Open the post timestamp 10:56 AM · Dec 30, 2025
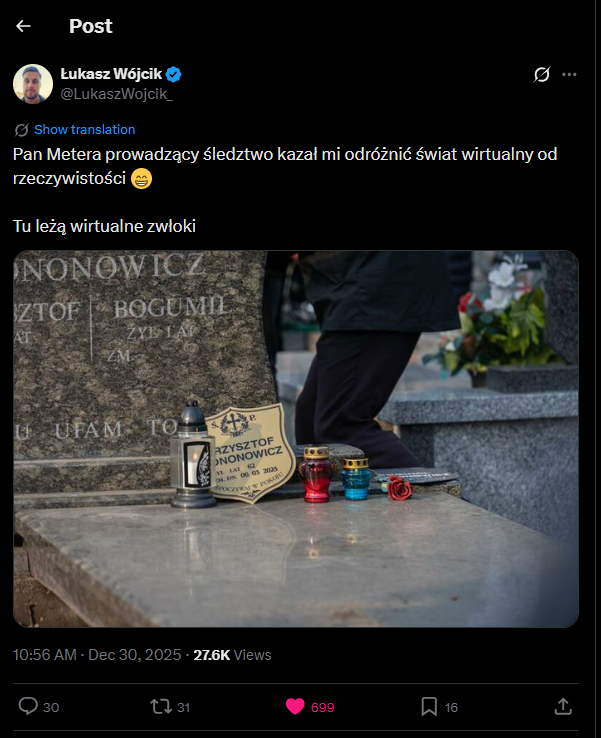601x738 pixels. pyautogui.click(x=97, y=655)
